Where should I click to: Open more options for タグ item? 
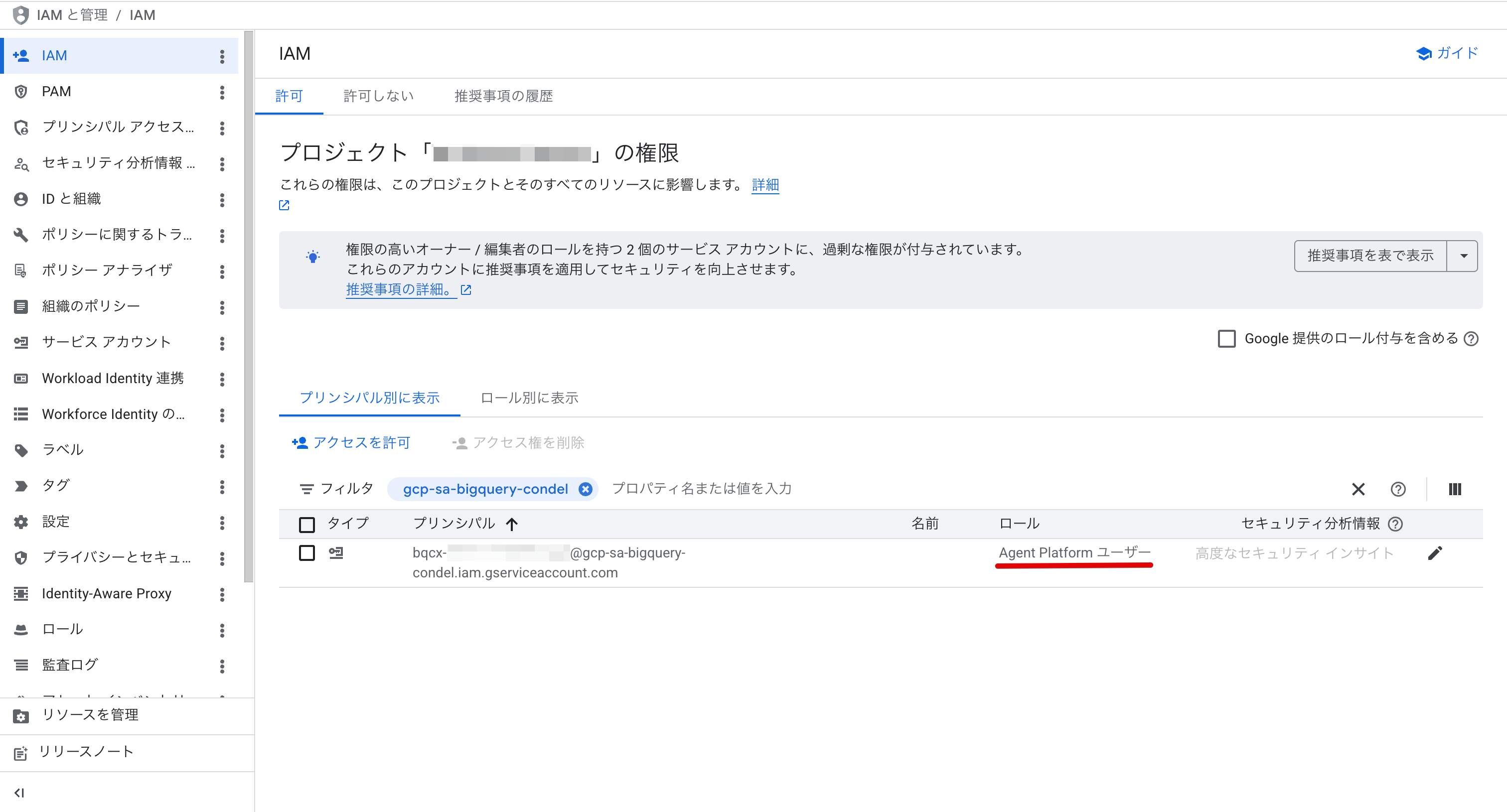coord(222,486)
